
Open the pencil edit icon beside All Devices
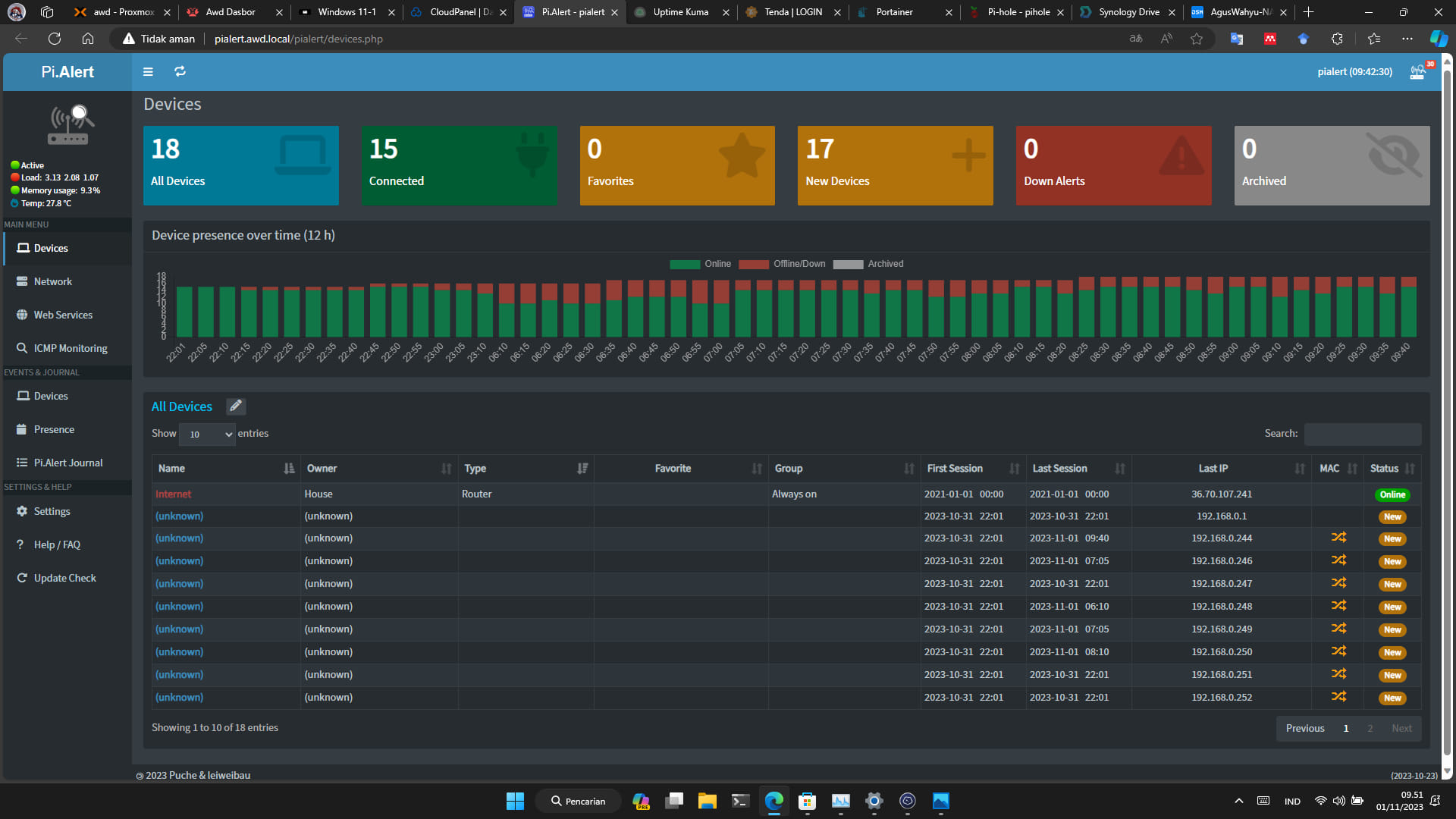[236, 406]
